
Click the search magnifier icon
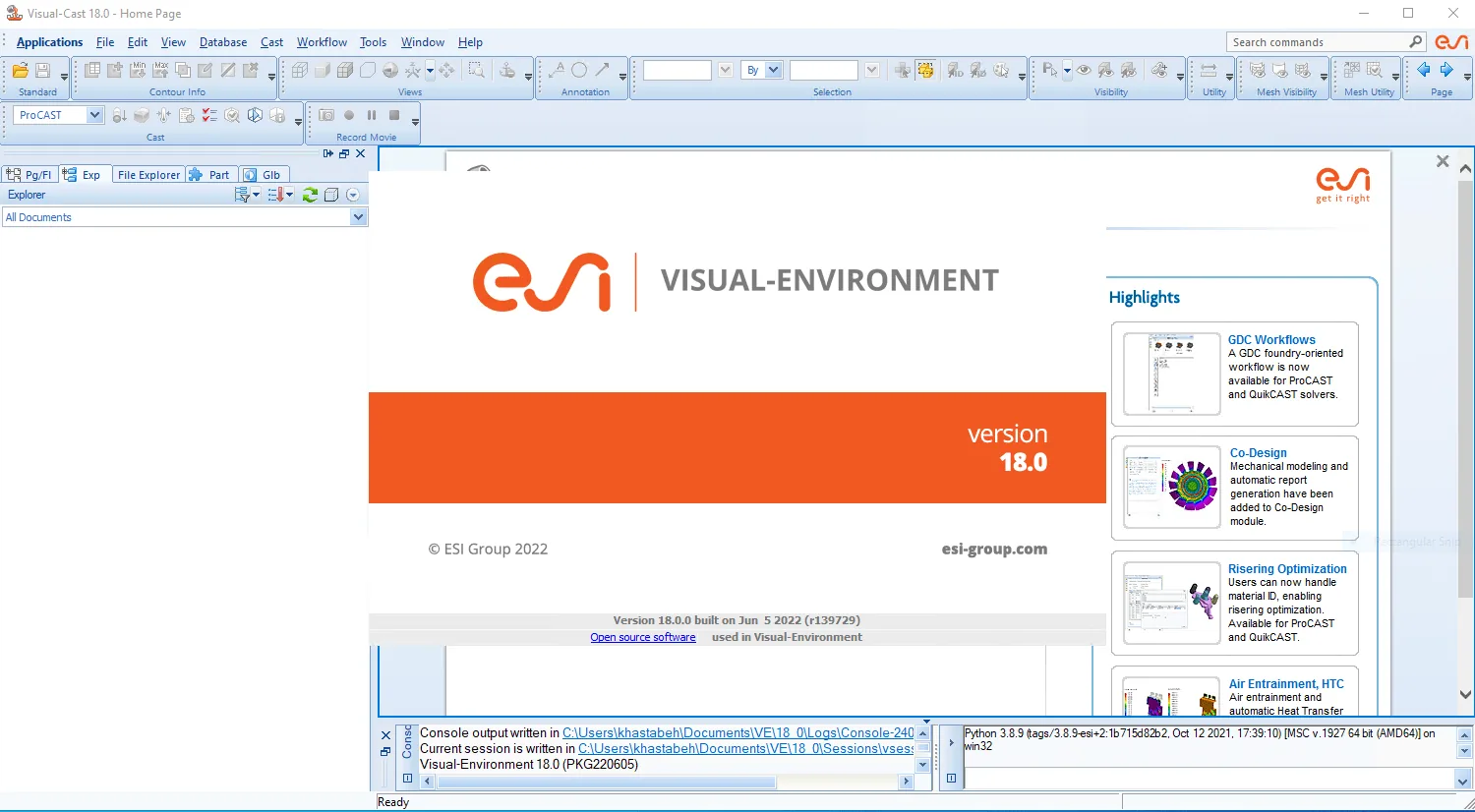click(1416, 42)
